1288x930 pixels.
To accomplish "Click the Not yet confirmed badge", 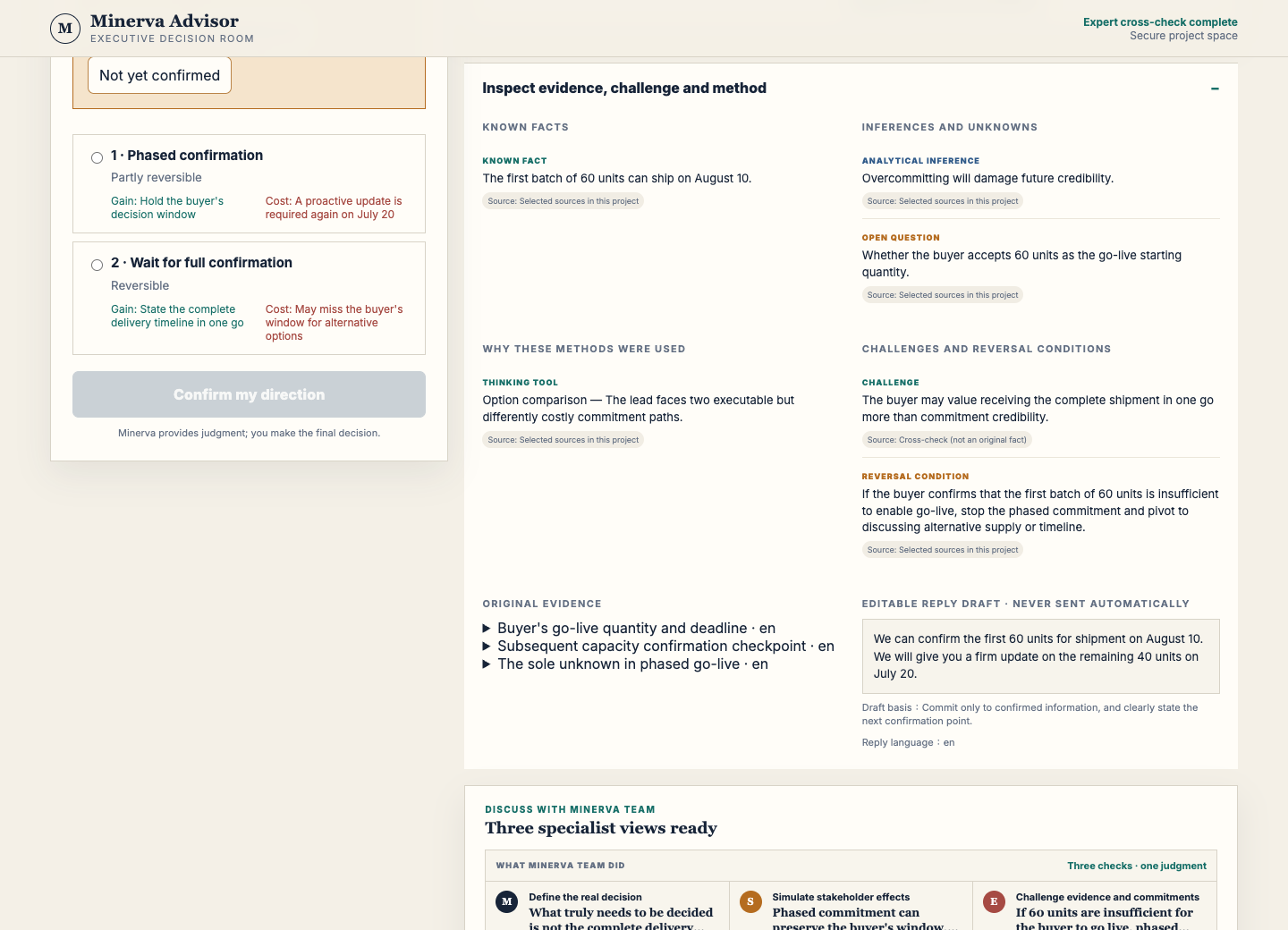I will tap(159, 75).
